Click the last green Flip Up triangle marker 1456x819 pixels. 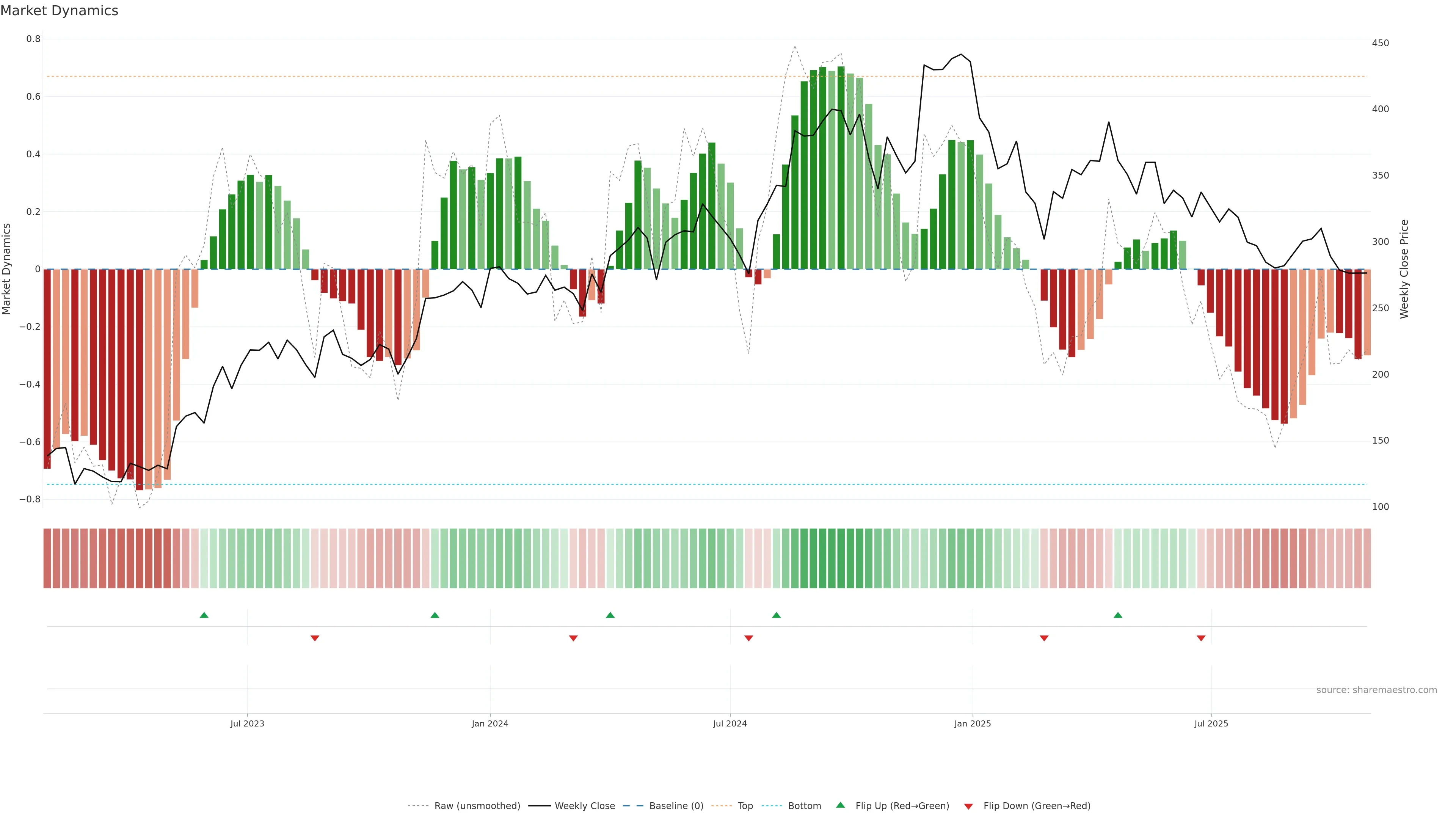point(1117,615)
